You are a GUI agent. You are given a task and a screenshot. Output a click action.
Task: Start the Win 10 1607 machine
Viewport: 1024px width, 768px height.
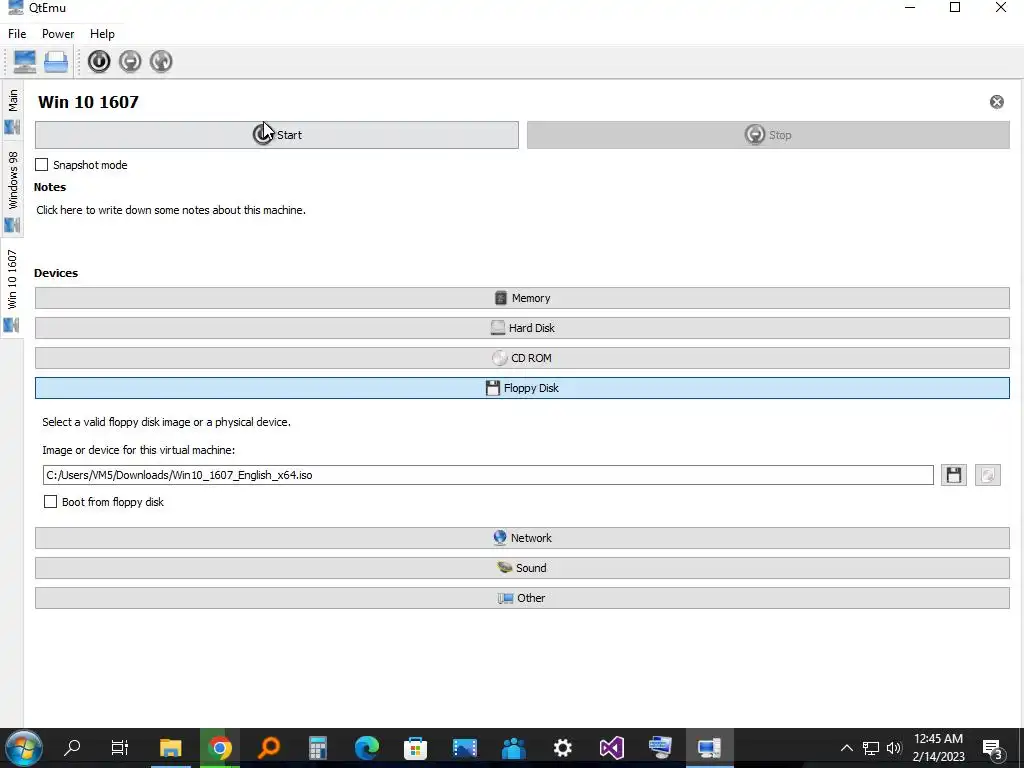pyautogui.click(x=277, y=135)
